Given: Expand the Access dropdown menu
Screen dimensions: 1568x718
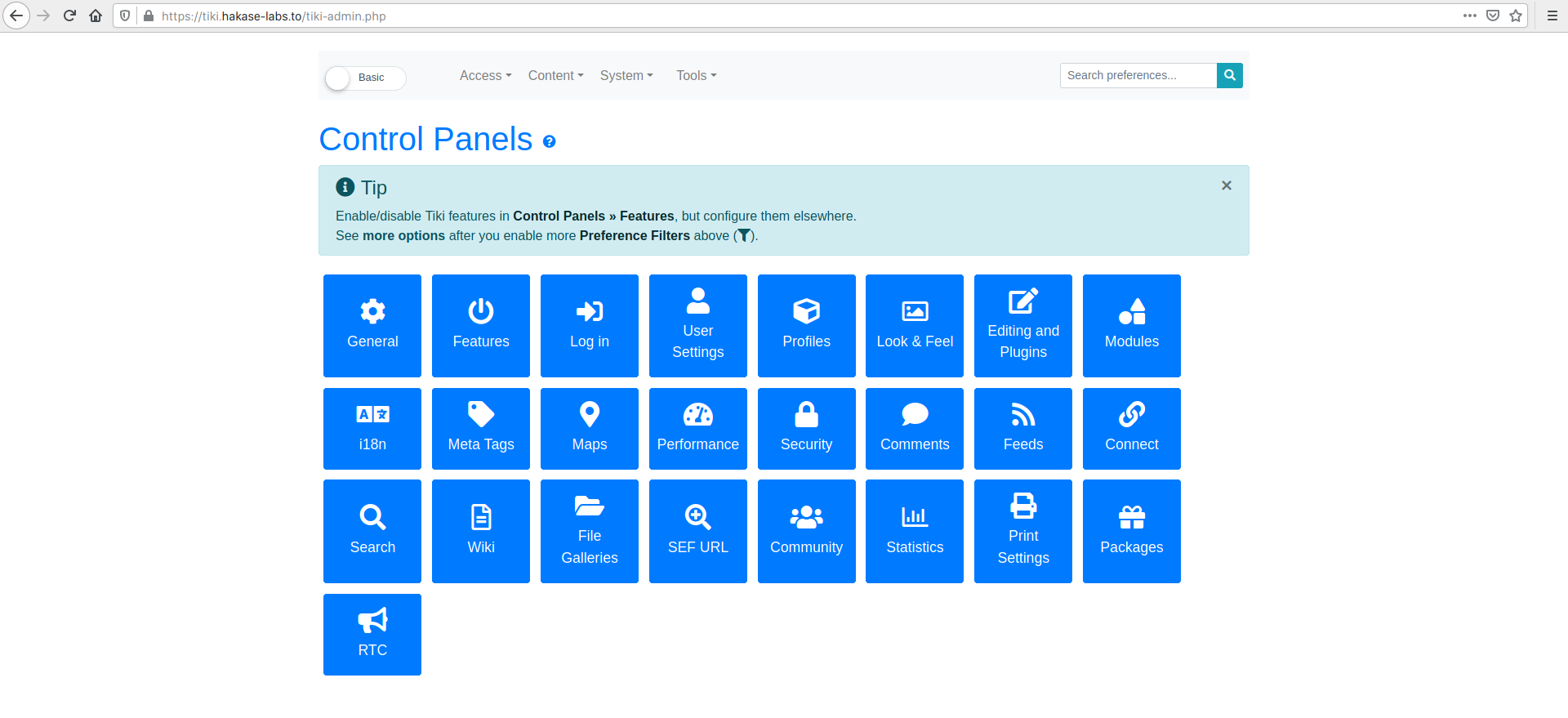Looking at the screenshot, I should [x=485, y=75].
